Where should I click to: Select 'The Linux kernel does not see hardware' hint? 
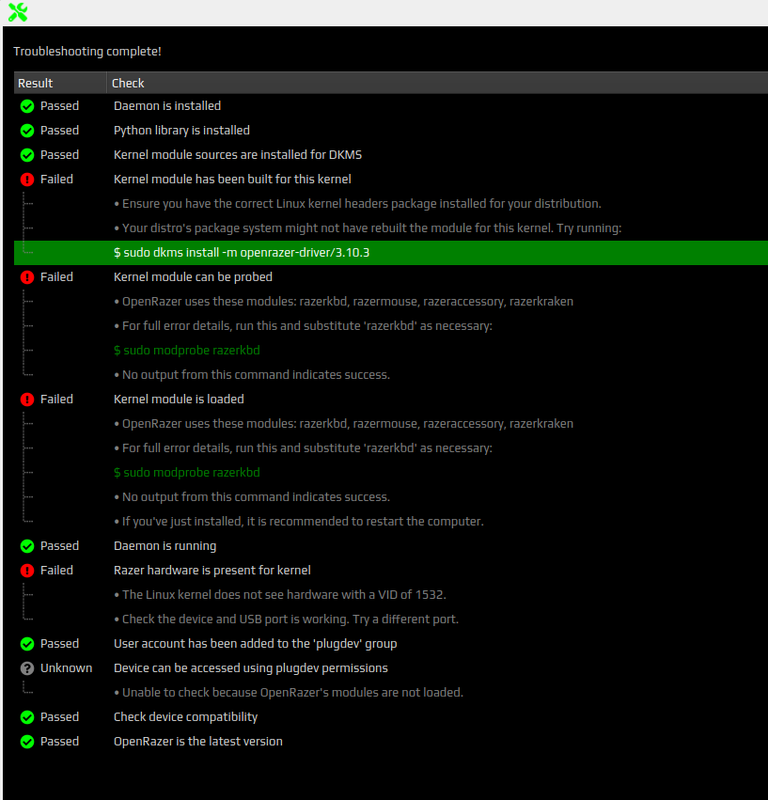click(x=391, y=595)
